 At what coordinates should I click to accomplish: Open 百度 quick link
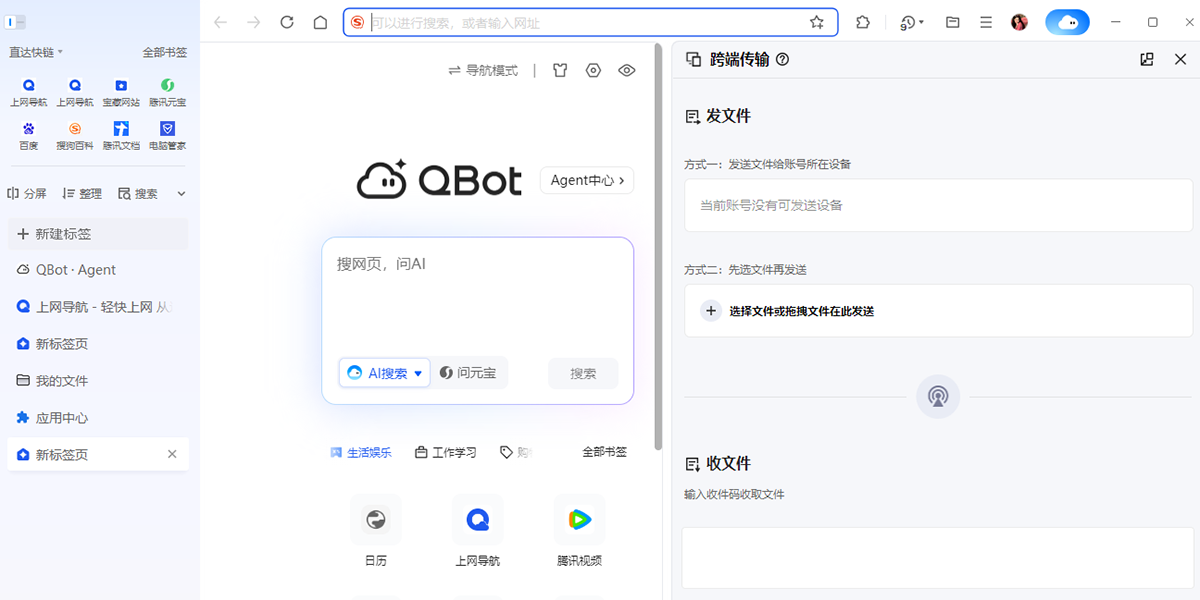click(28, 135)
